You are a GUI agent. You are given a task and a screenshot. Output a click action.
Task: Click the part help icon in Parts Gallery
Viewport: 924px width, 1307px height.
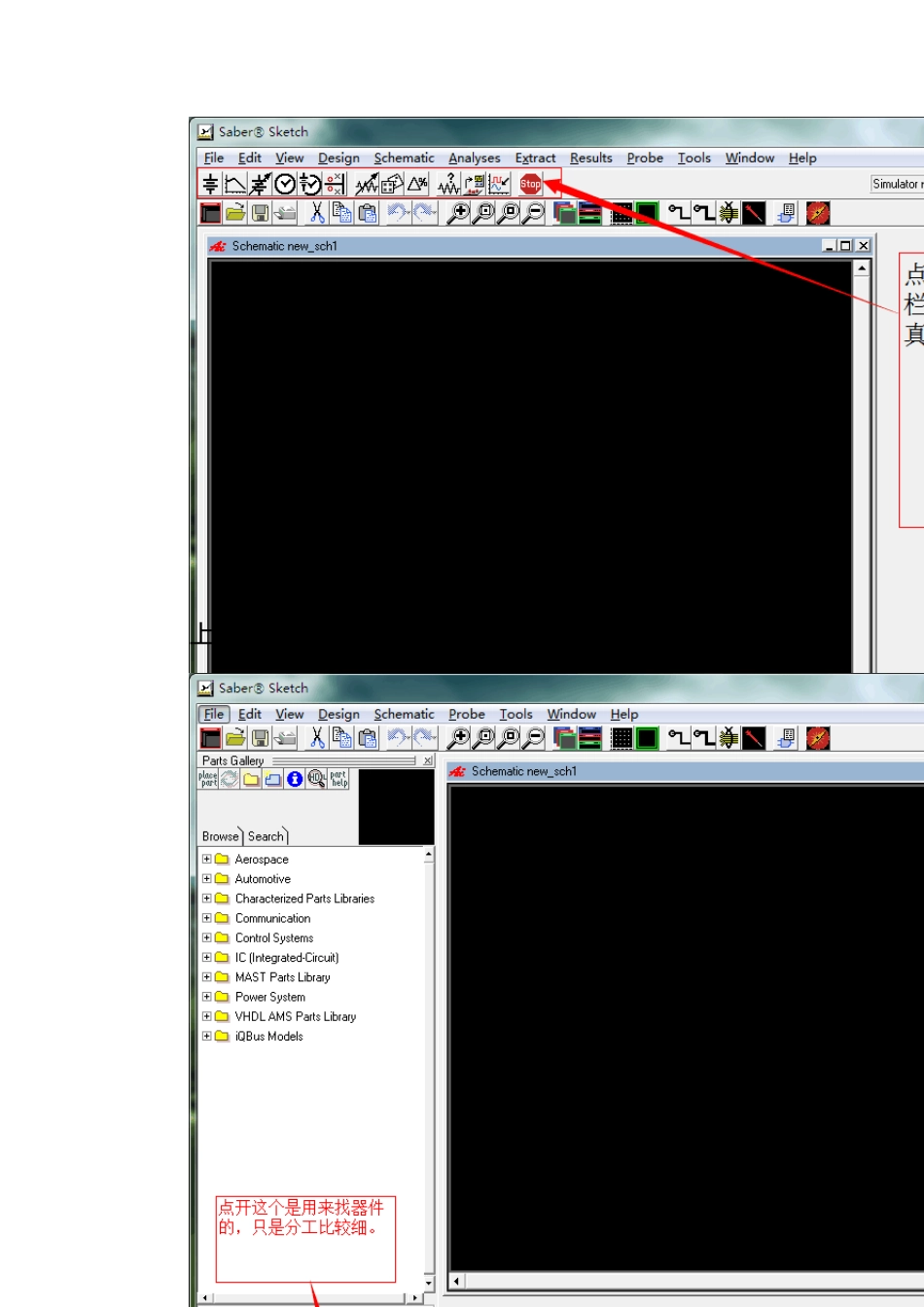pos(338,779)
